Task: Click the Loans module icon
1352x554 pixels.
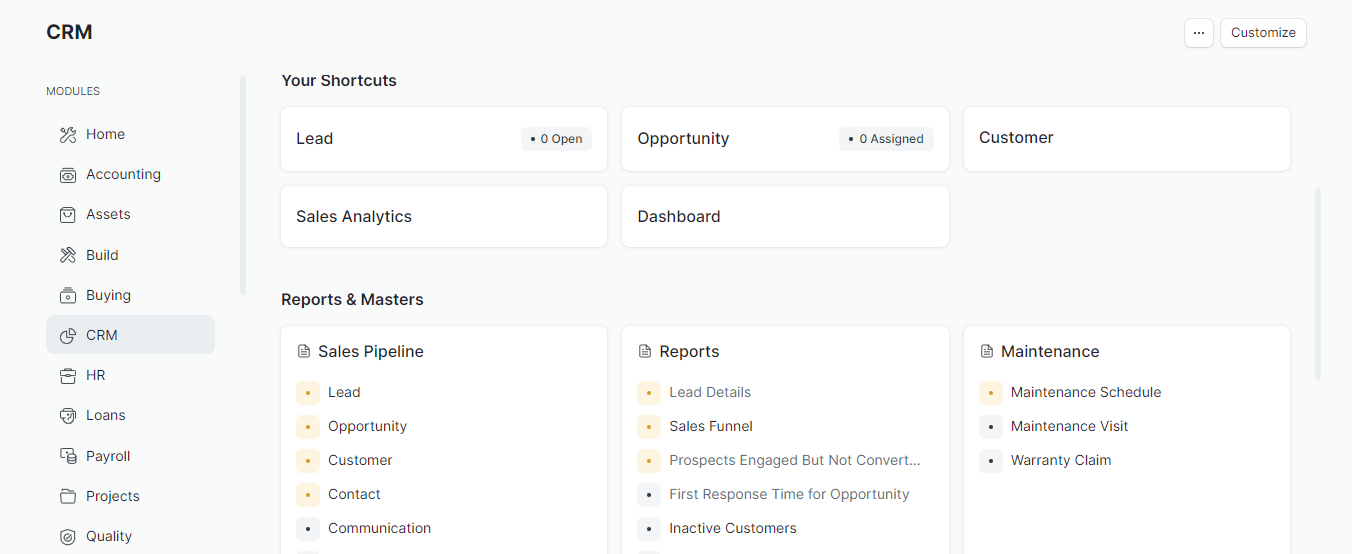Action: (68, 416)
